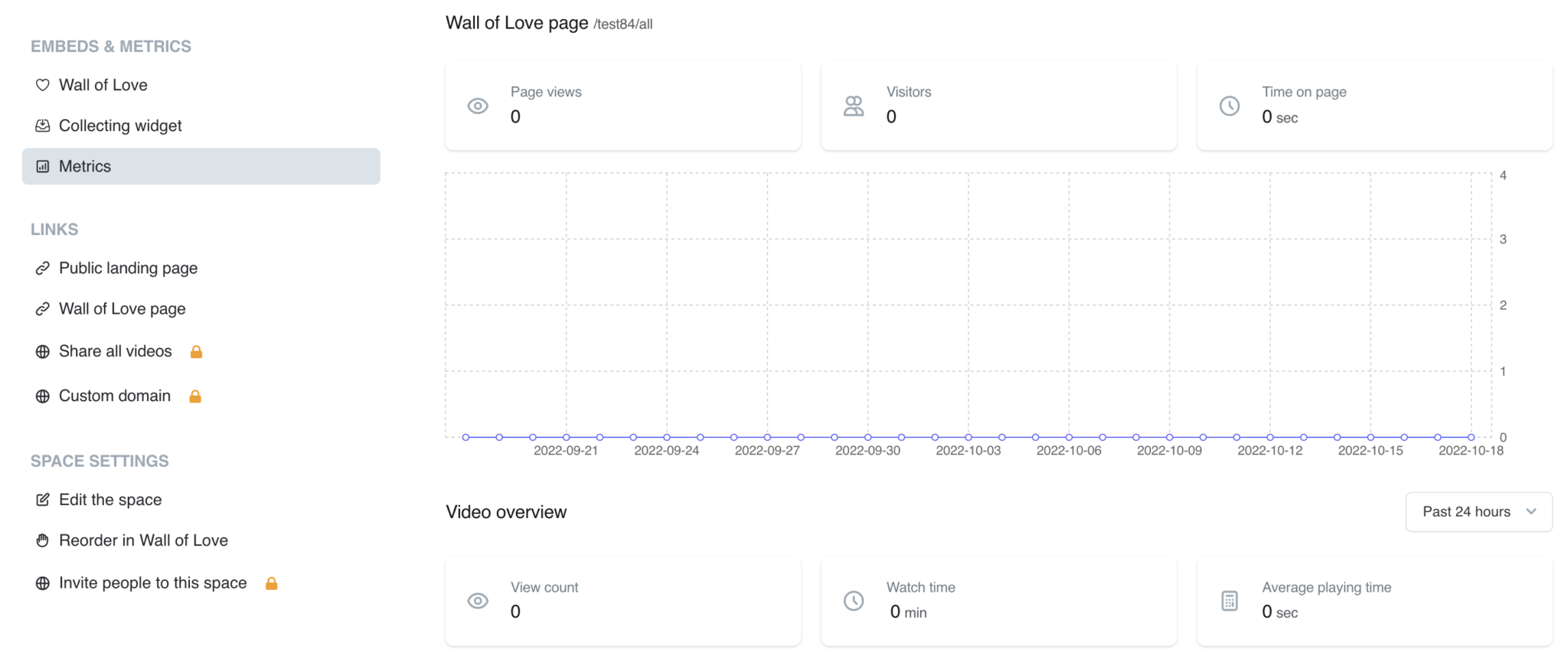
Task: Click the y-axis label 3
Action: tap(1504, 240)
